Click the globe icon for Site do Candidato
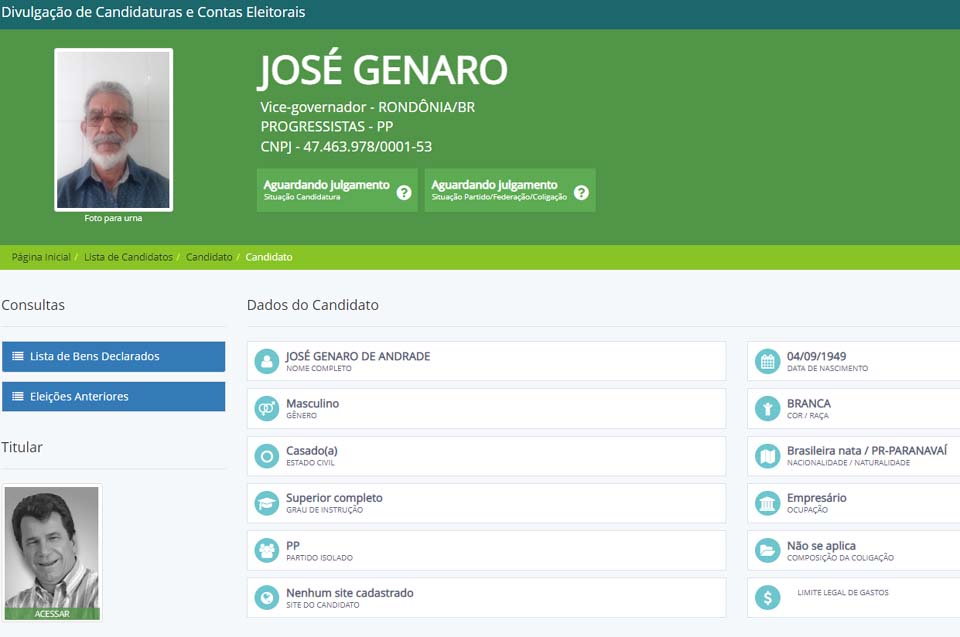Screen dimensions: 960x637 267,597
